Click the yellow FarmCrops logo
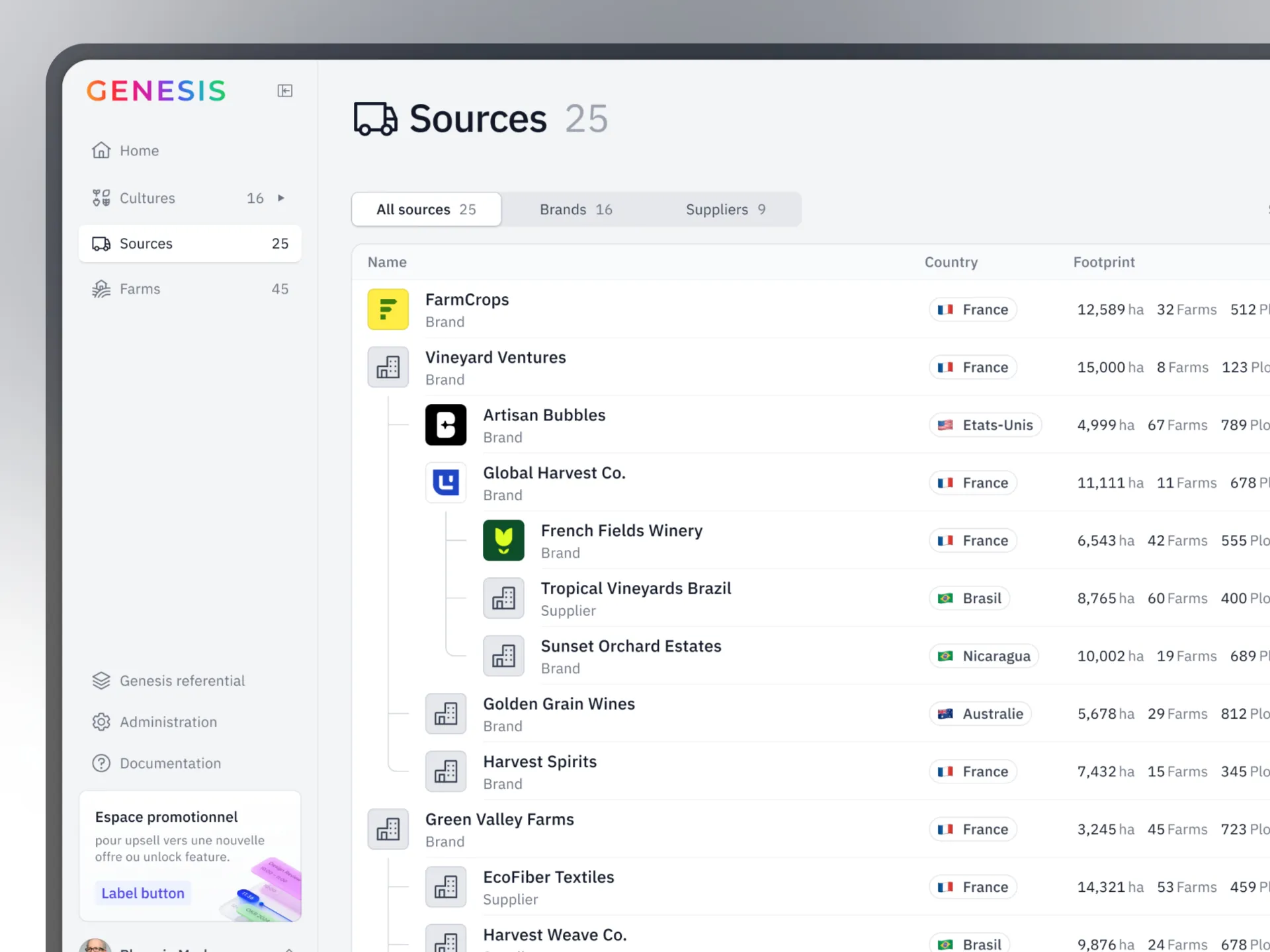This screenshot has width=1270, height=952. coord(388,309)
